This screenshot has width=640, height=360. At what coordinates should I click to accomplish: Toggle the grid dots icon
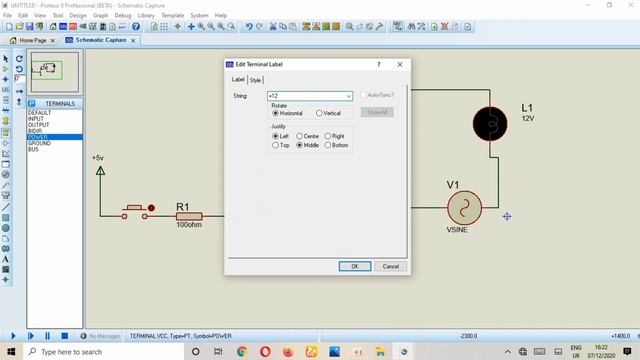[164, 27]
